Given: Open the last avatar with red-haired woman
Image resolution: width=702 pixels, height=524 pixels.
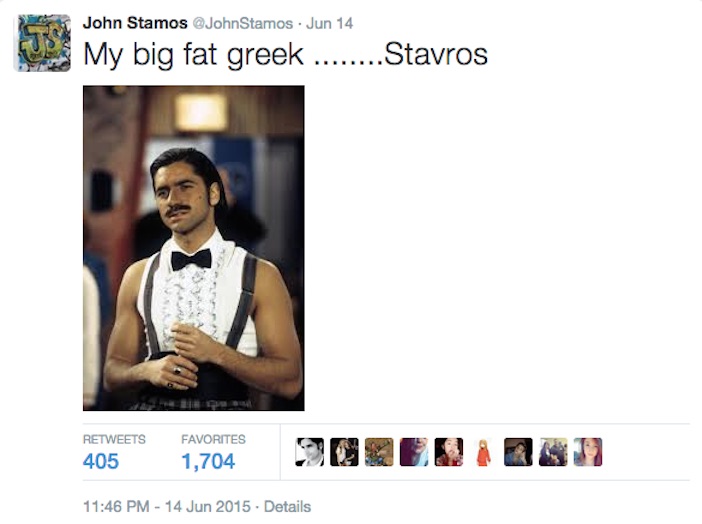Looking at the screenshot, I should (x=588, y=452).
